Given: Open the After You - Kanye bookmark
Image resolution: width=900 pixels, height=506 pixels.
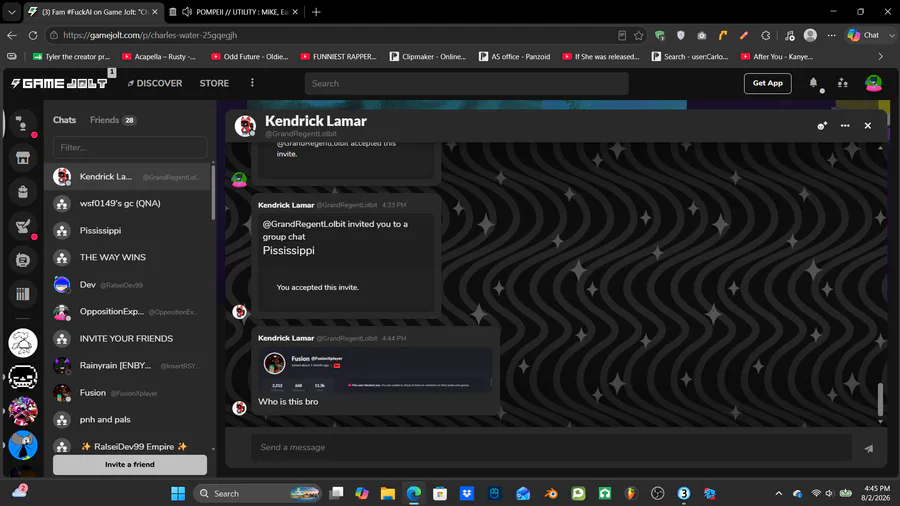Looking at the screenshot, I should [777, 56].
